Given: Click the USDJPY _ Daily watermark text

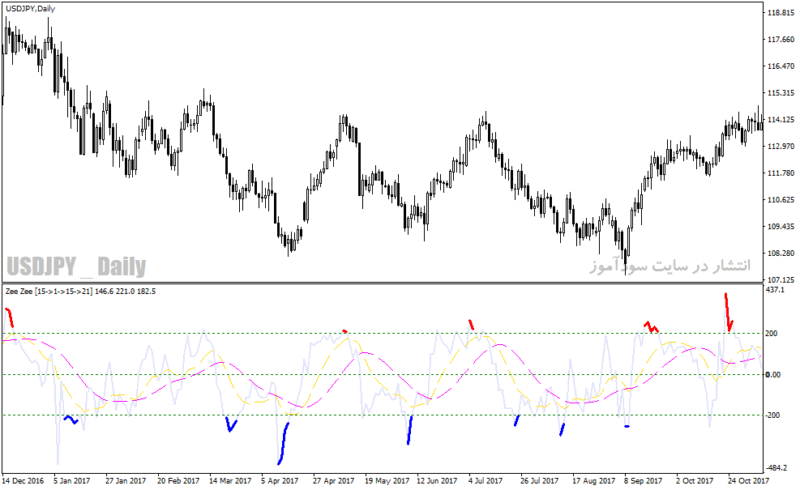Looking at the screenshot, I should click(76, 266).
